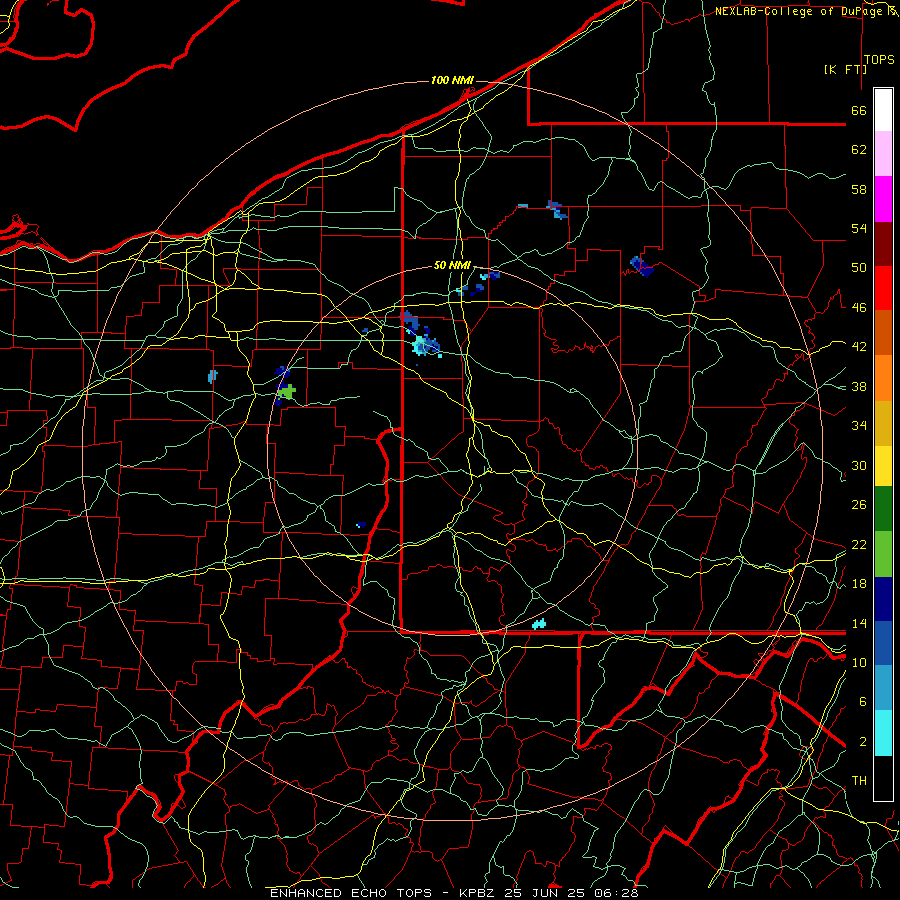Click the dark green legend swatch
900x900 pixels.
pos(883,509)
